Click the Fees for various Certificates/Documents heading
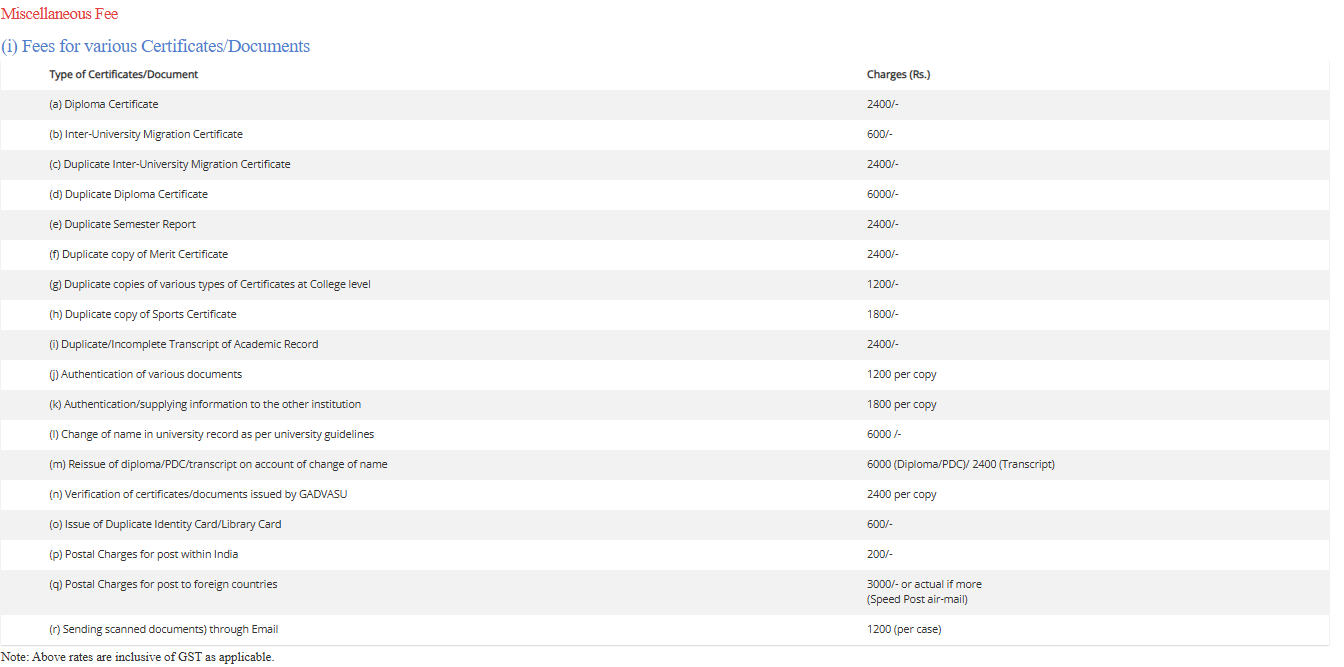This screenshot has width=1344, height=667. click(155, 46)
